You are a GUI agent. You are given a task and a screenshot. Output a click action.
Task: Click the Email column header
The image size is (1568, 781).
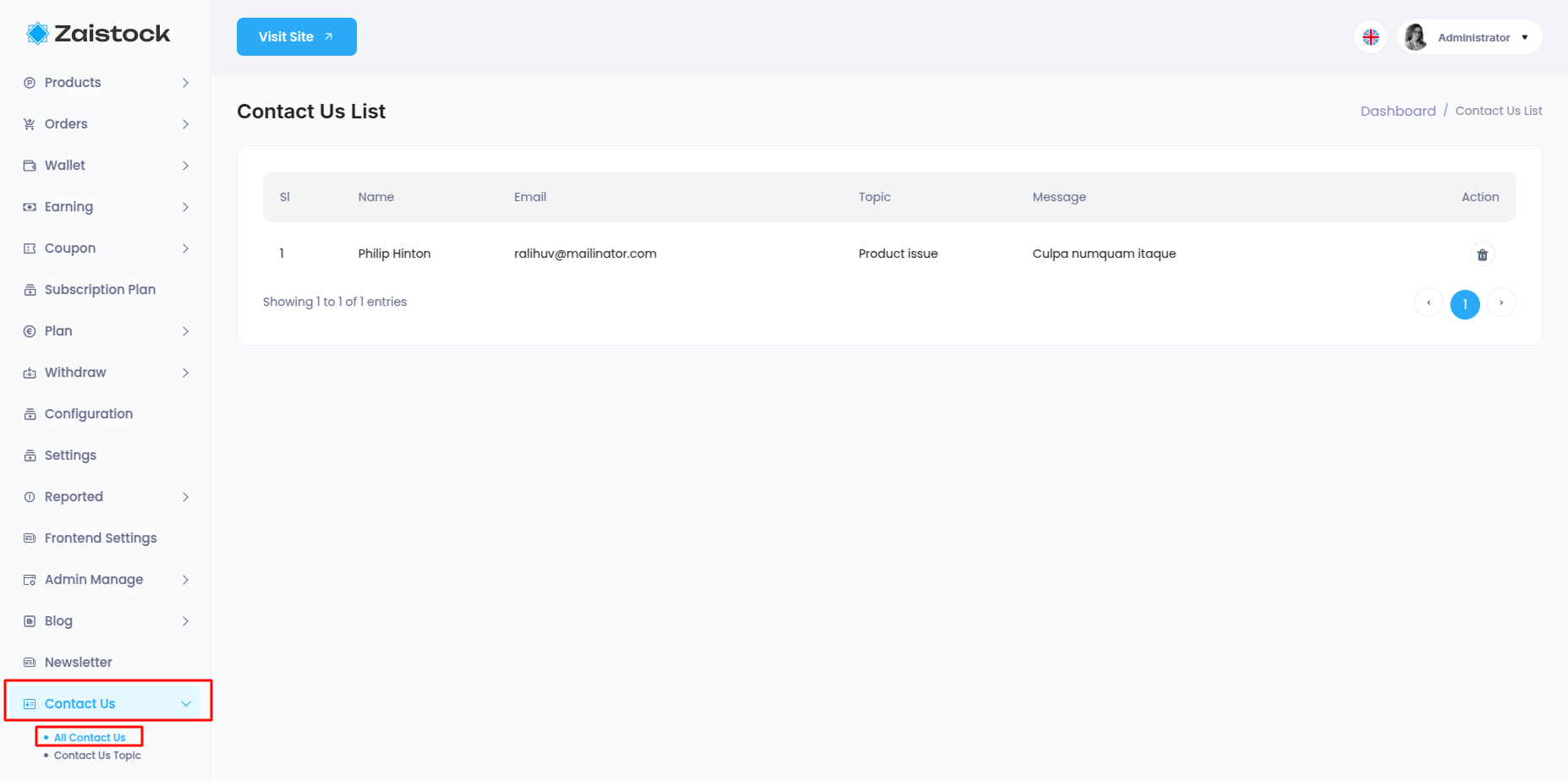[530, 197]
